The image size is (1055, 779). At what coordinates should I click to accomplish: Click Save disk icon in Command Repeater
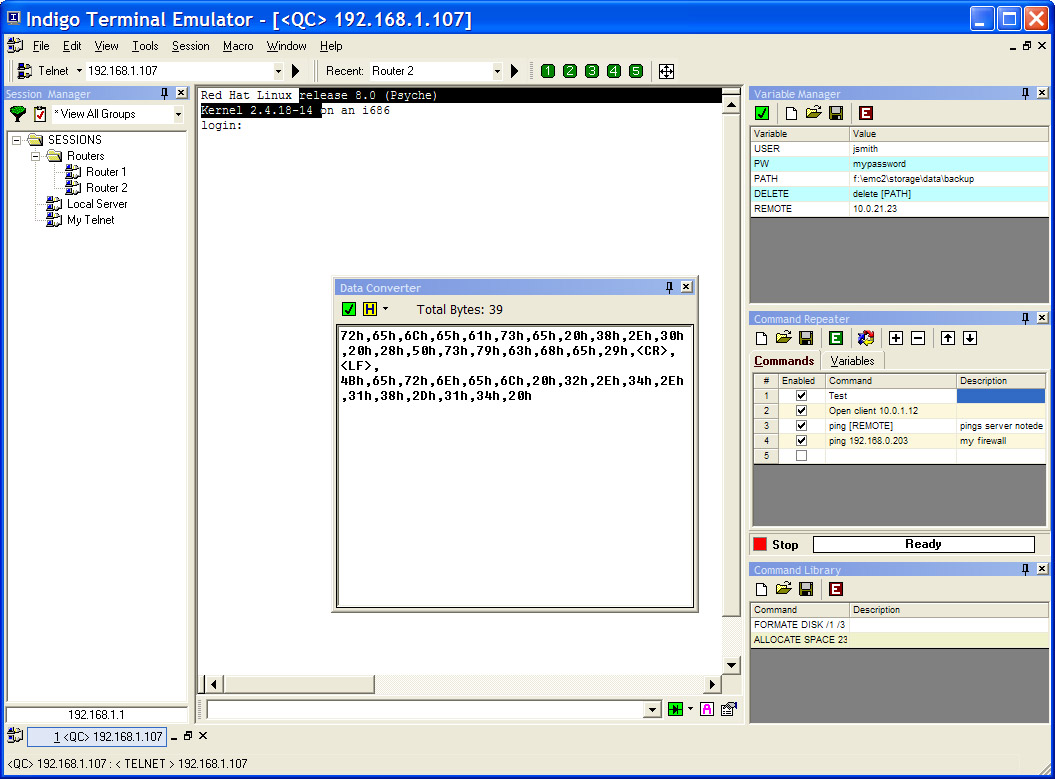pyautogui.click(x=806, y=338)
